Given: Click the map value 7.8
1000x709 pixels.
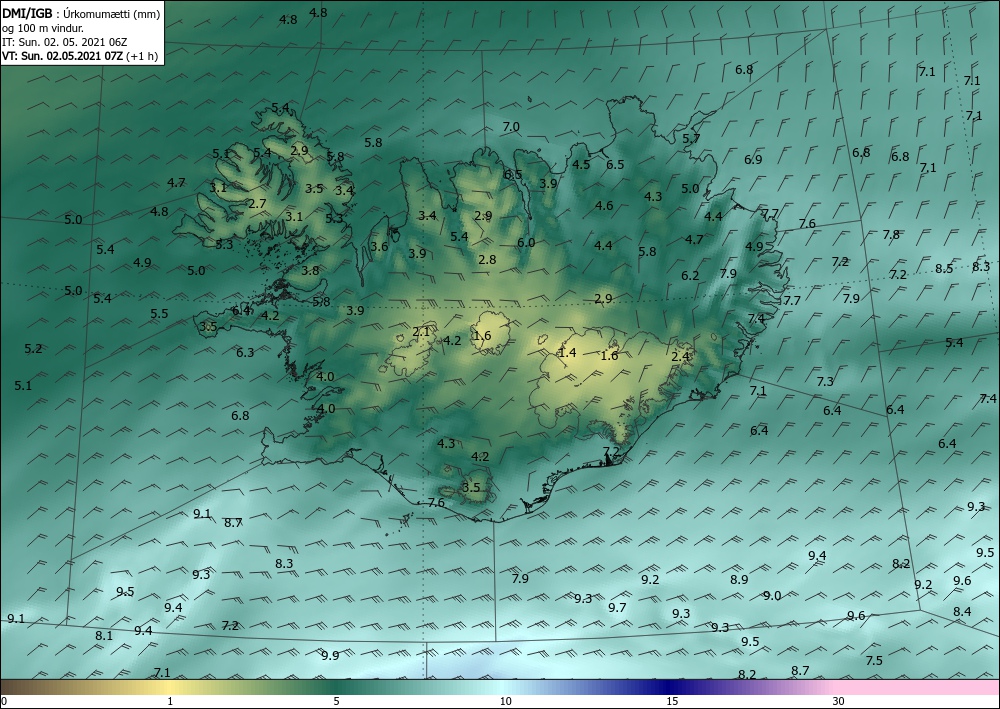Looking at the screenshot, I should [x=891, y=235].
